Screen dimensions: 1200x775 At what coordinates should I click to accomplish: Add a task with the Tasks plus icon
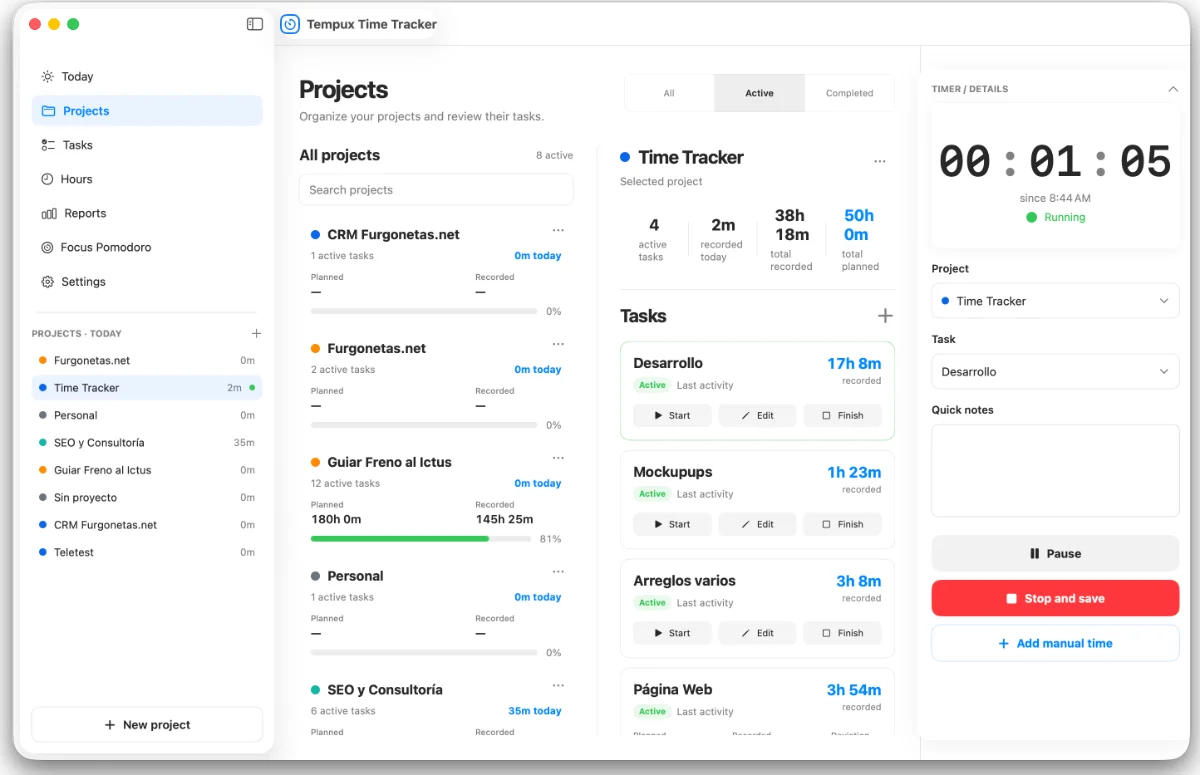885,316
